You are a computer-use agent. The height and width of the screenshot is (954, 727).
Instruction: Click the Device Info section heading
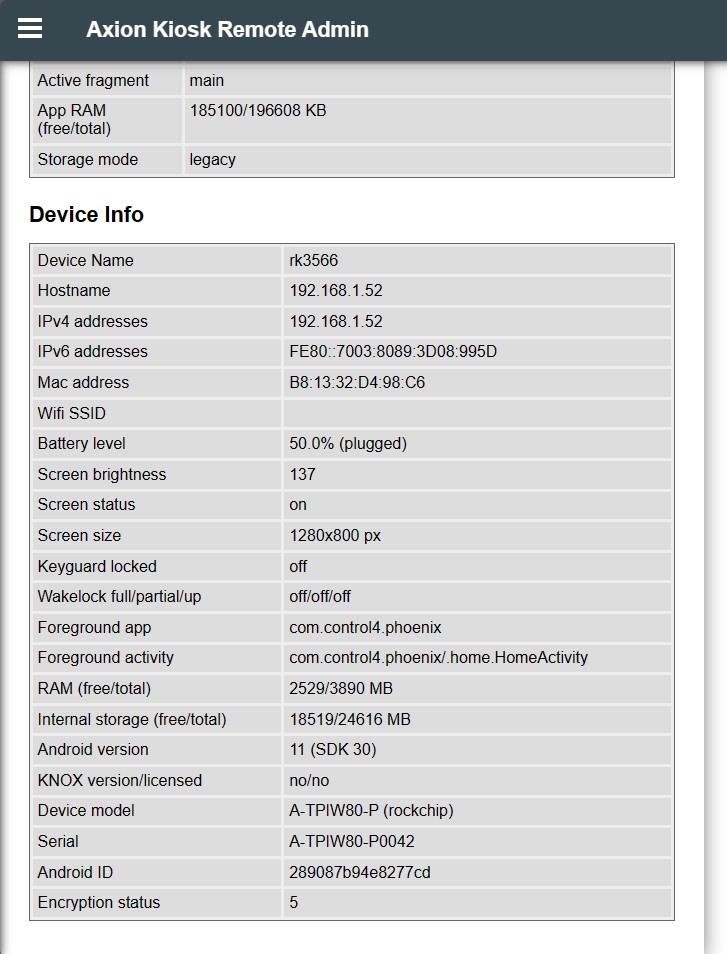point(87,215)
